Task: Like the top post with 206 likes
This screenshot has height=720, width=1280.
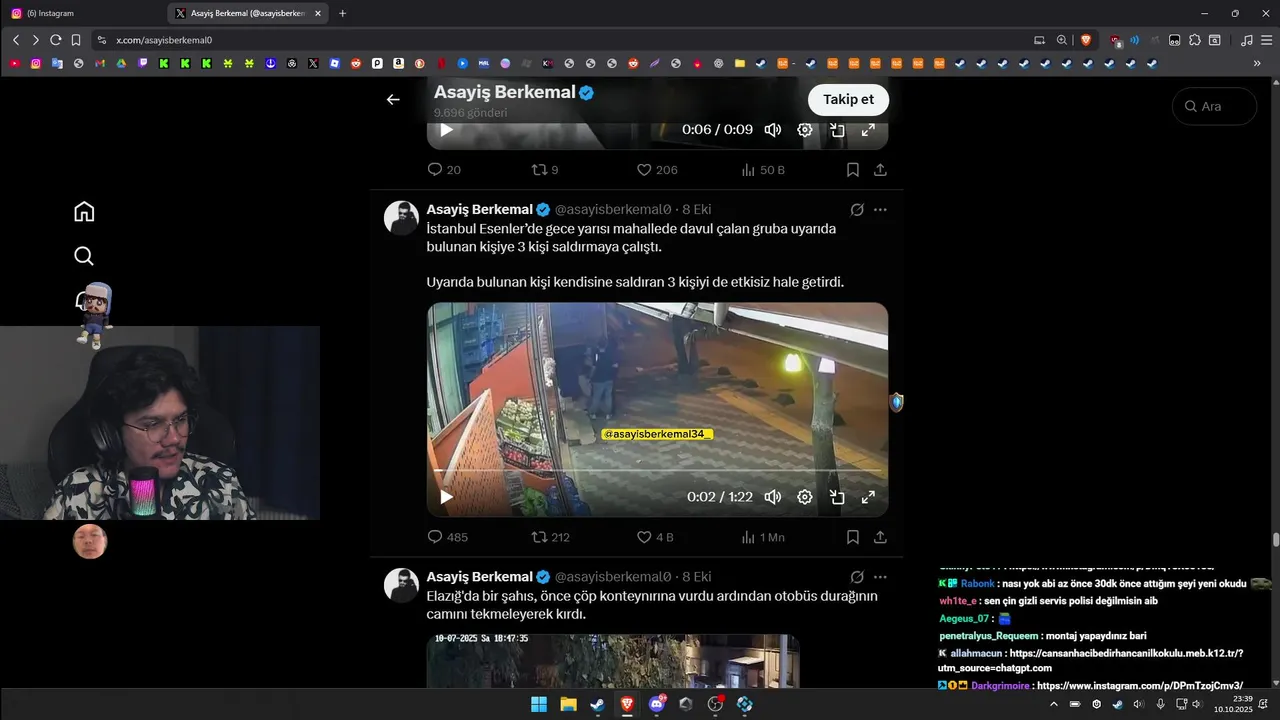Action: pyautogui.click(x=657, y=170)
